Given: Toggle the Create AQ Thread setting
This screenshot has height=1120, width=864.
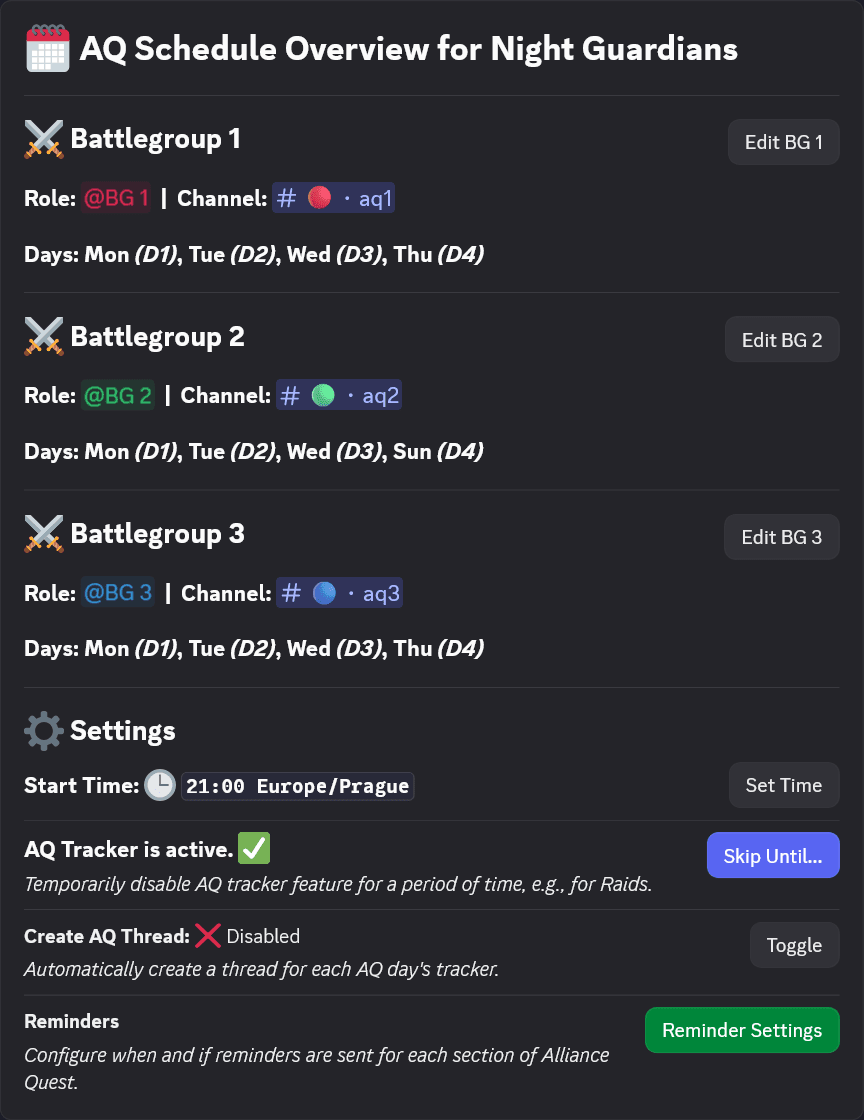Looking at the screenshot, I should [x=795, y=944].
